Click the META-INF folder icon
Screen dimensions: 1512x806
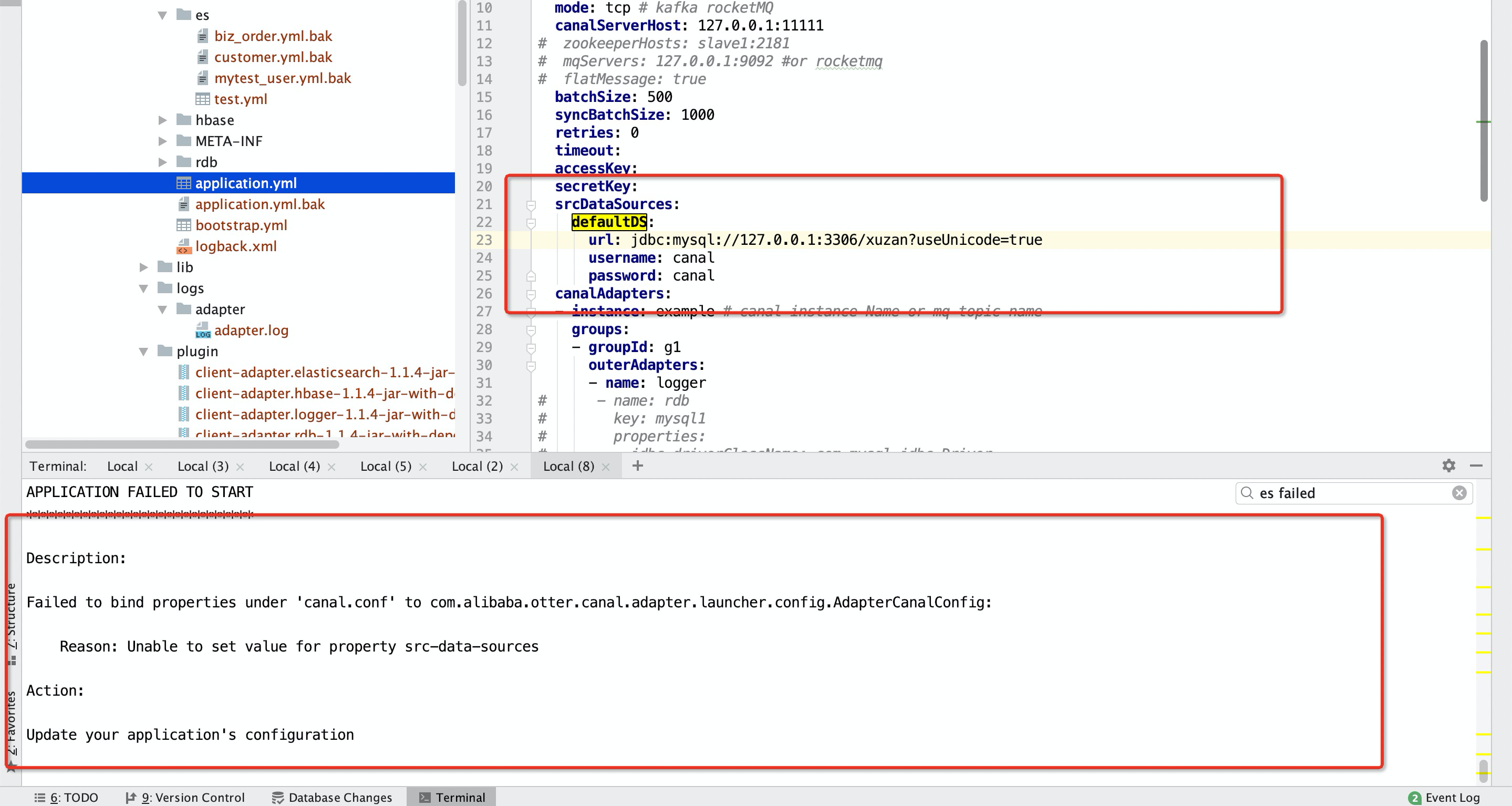pyautogui.click(x=184, y=141)
